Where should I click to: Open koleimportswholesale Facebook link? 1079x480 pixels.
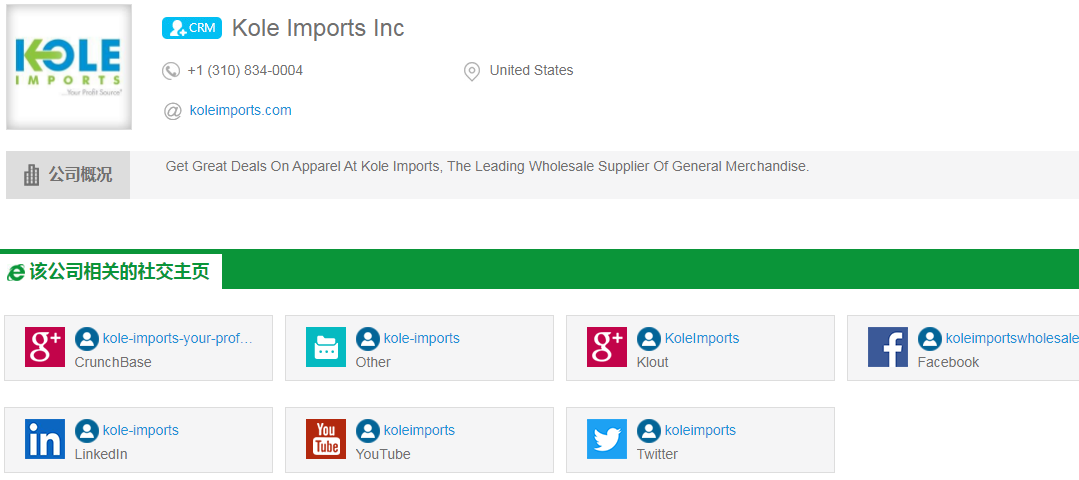tap(1011, 338)
